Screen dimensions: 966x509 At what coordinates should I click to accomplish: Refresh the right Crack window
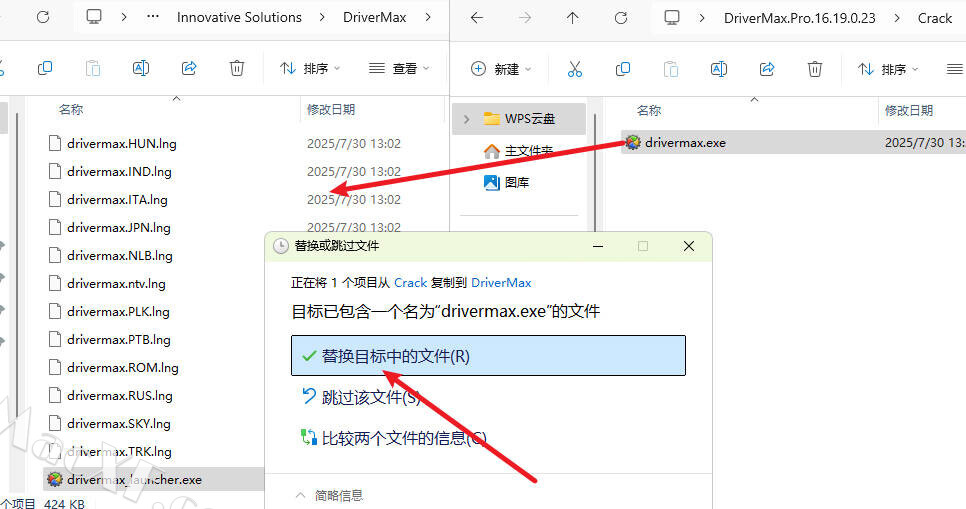(621, 18)
